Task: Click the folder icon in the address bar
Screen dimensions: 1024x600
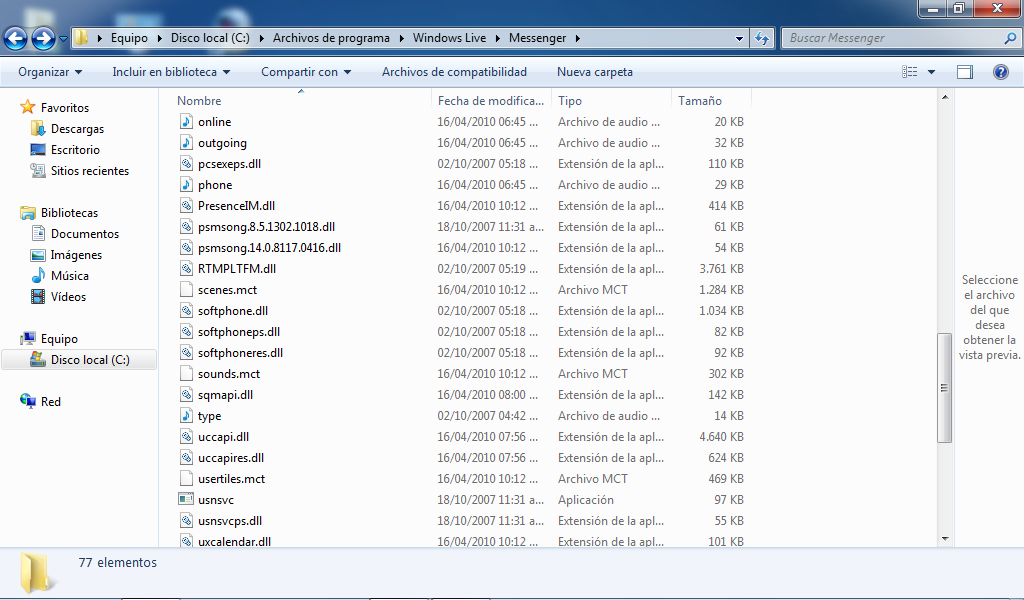Action: (x=81, y=38)
